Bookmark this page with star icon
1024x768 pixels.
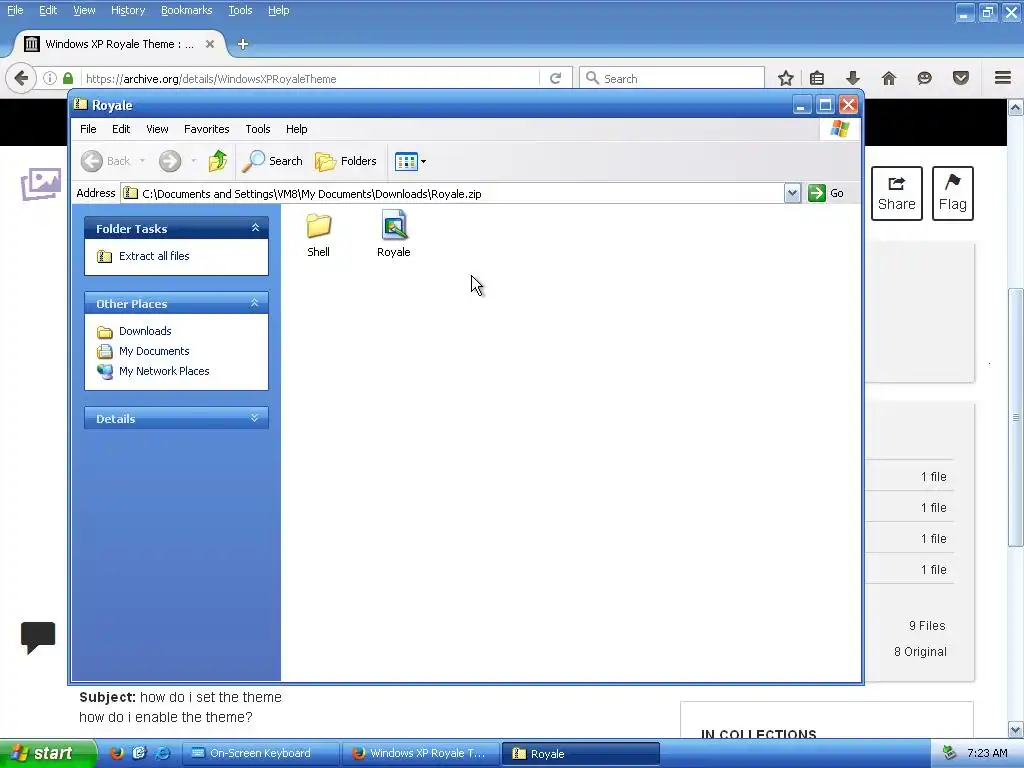[x=786, y=78]
